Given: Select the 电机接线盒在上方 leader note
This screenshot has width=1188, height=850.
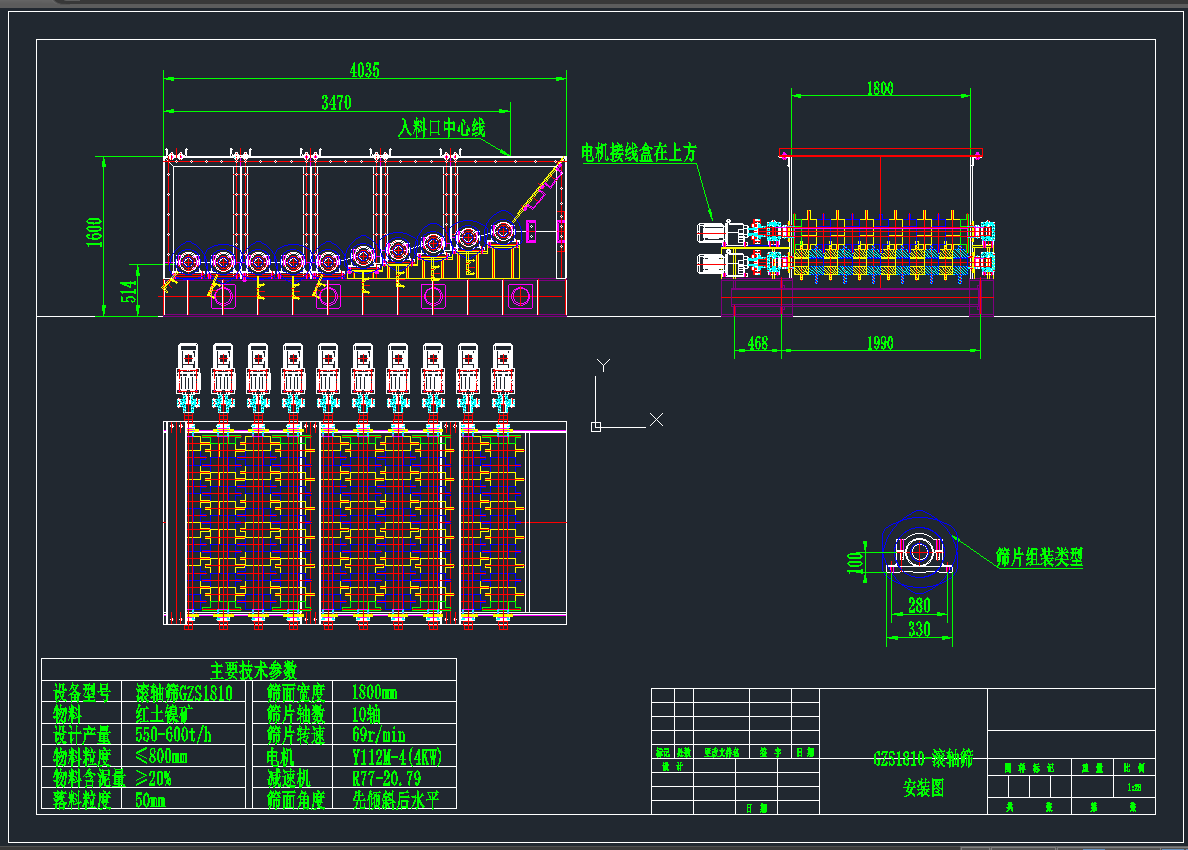Looking at the screenshot, I should [639, 152].
